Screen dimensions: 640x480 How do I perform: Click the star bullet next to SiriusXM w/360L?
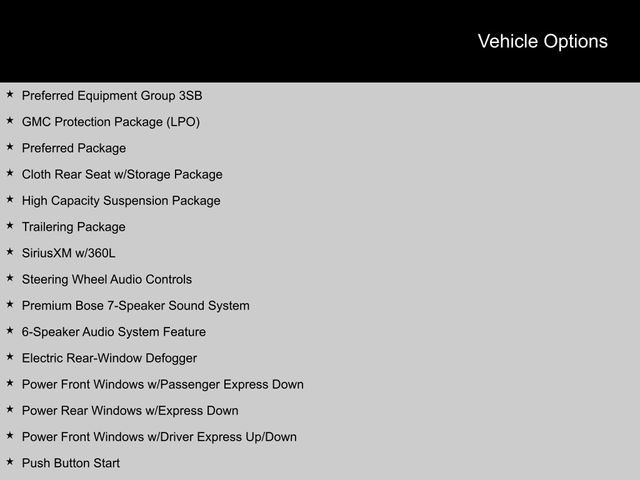[10, 252]
